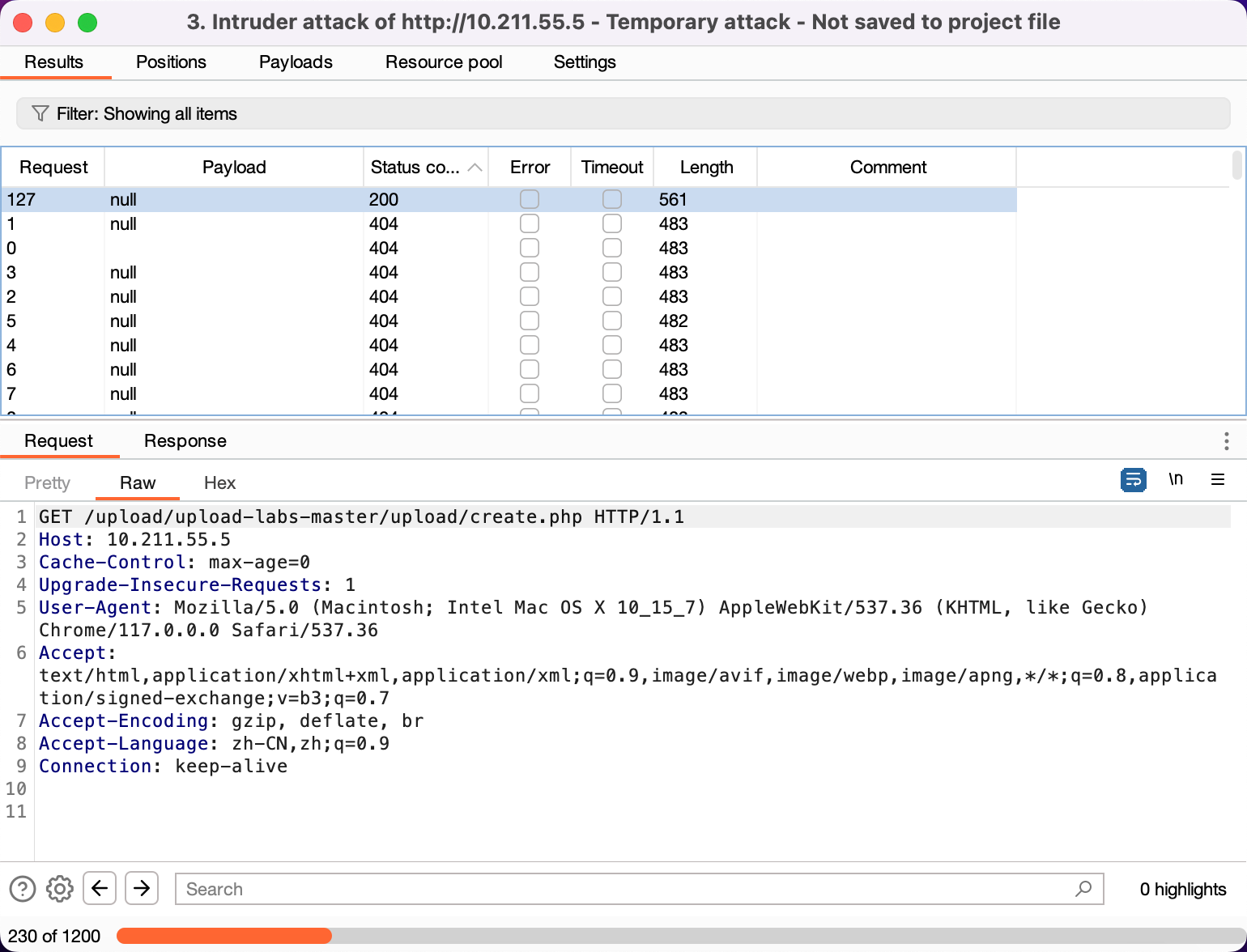1247x952 pixels.
Task: Click the User-Agent header name
Action: tap(95, 607)
